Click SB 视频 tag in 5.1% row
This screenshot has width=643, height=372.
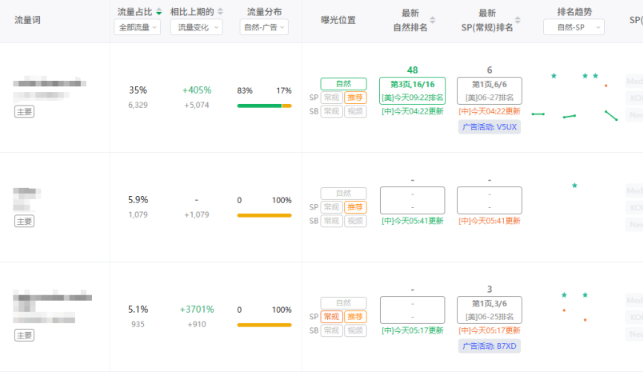355,330
